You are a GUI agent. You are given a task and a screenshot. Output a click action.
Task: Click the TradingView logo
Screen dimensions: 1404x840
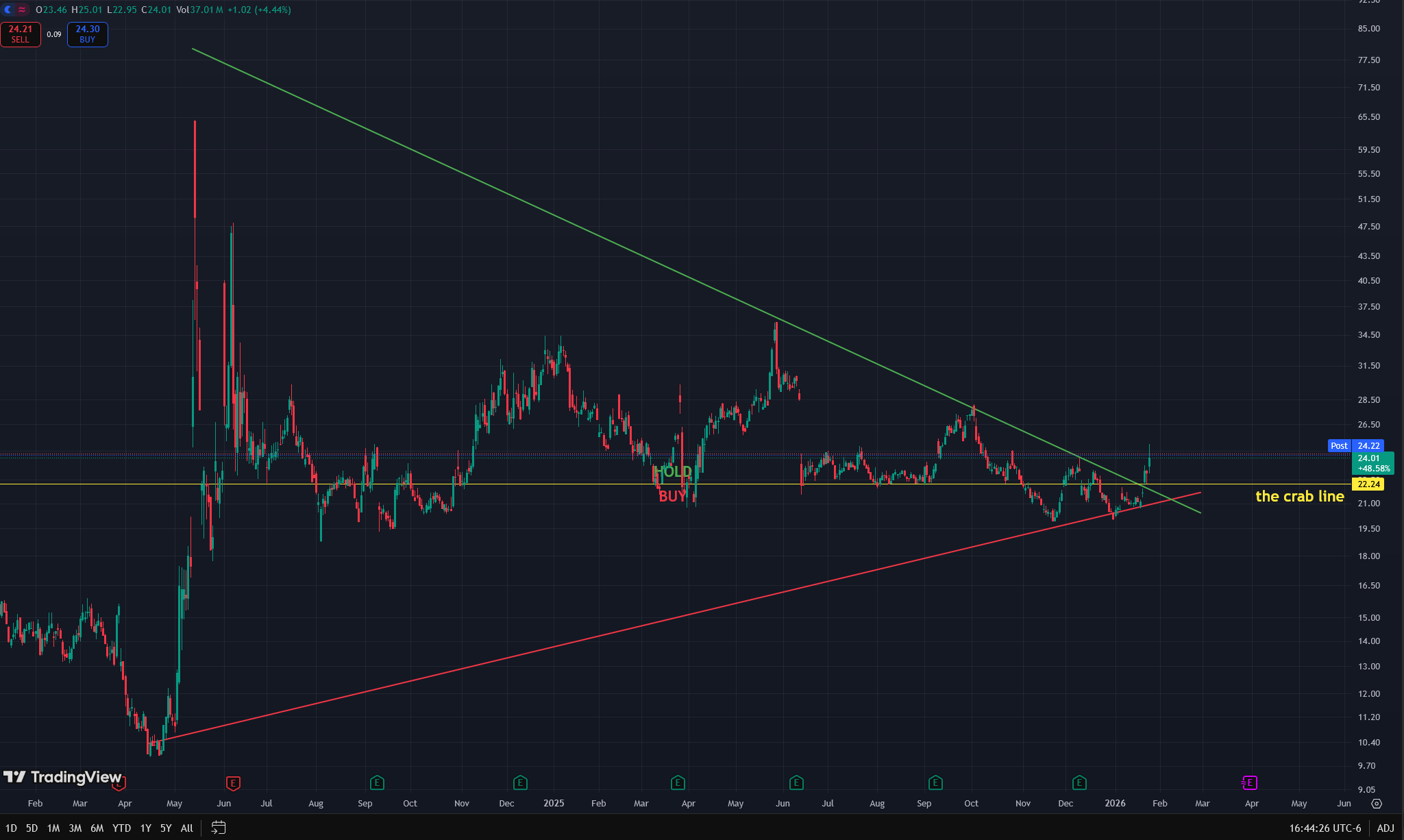click(x=63, y=777)
